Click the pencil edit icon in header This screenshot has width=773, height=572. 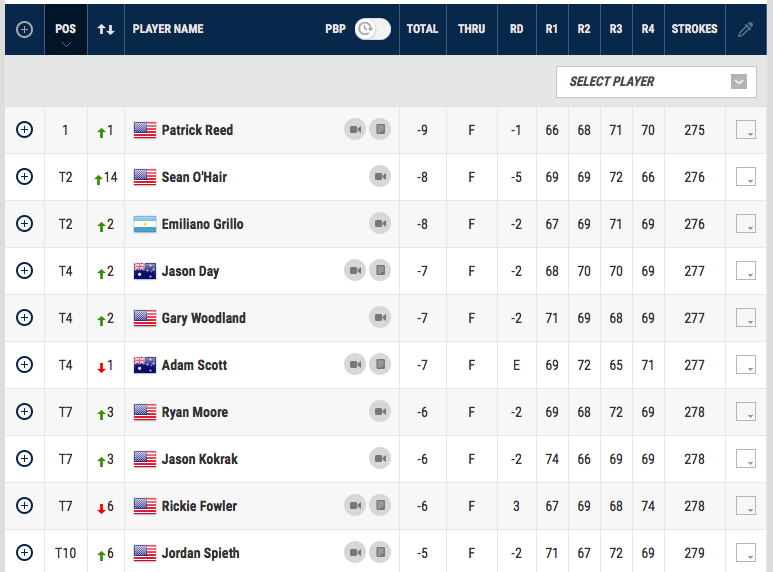[745, 29]
